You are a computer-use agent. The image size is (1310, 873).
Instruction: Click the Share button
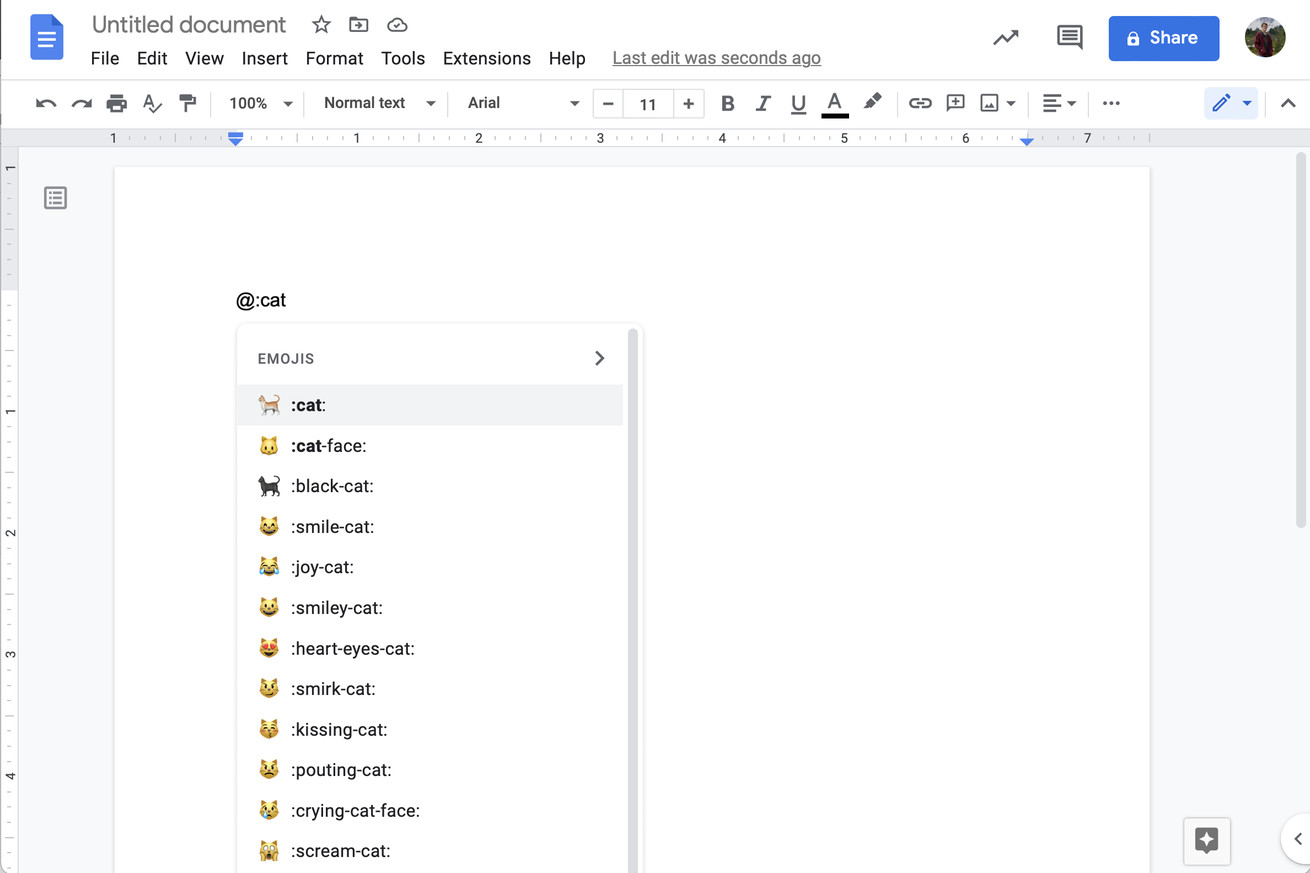point(1164,38)
